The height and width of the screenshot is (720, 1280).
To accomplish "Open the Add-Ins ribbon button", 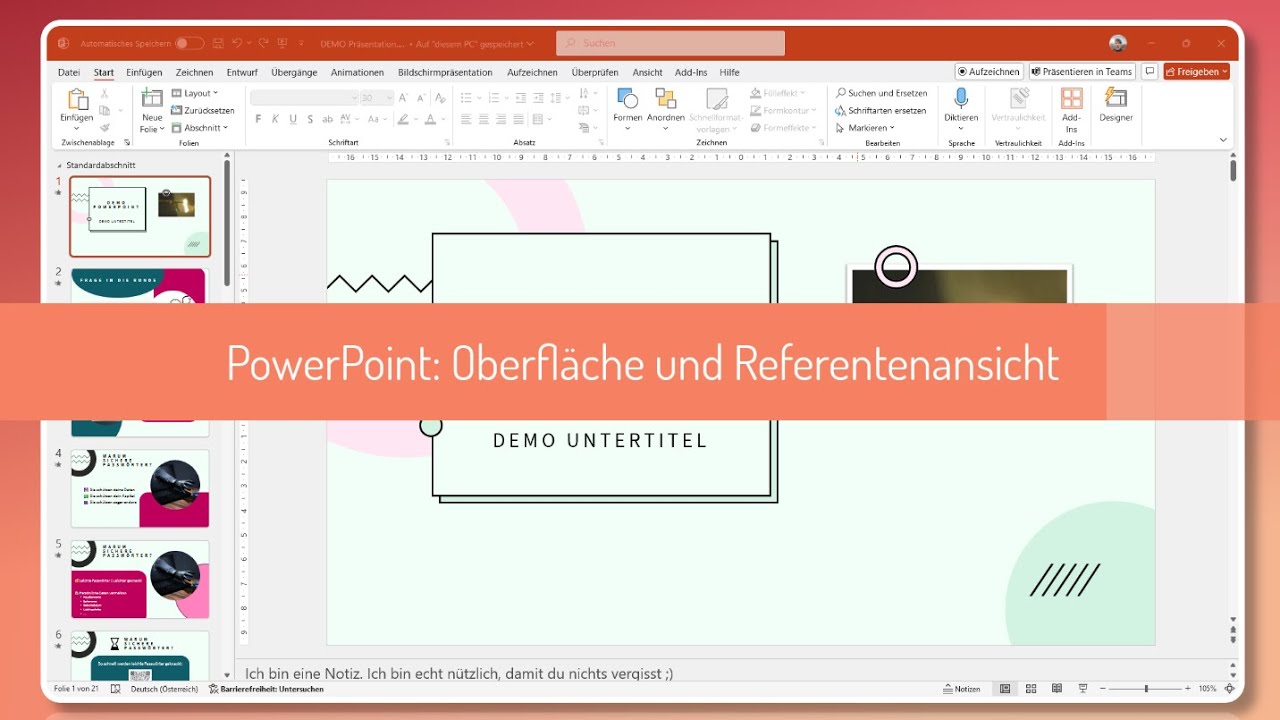I will tap(1072, 110).
